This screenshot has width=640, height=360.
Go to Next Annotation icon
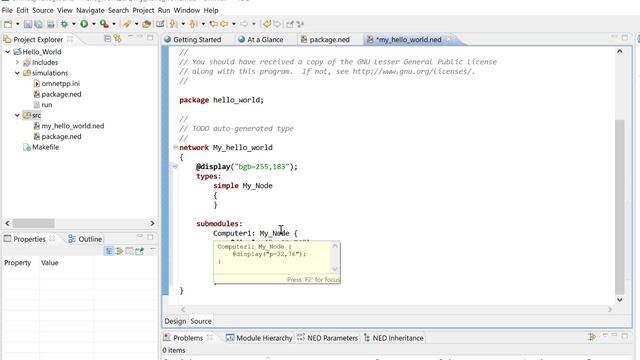tap(173, 24)
